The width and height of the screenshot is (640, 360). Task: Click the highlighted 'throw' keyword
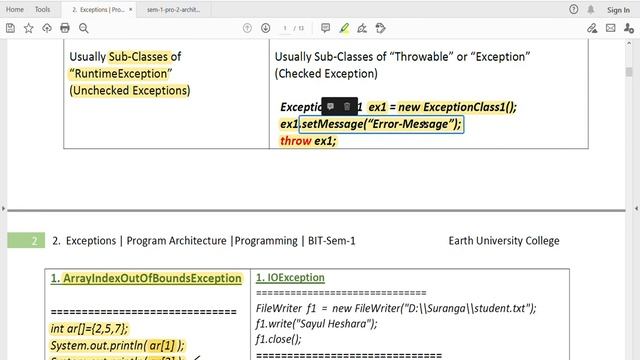point(296,141)
